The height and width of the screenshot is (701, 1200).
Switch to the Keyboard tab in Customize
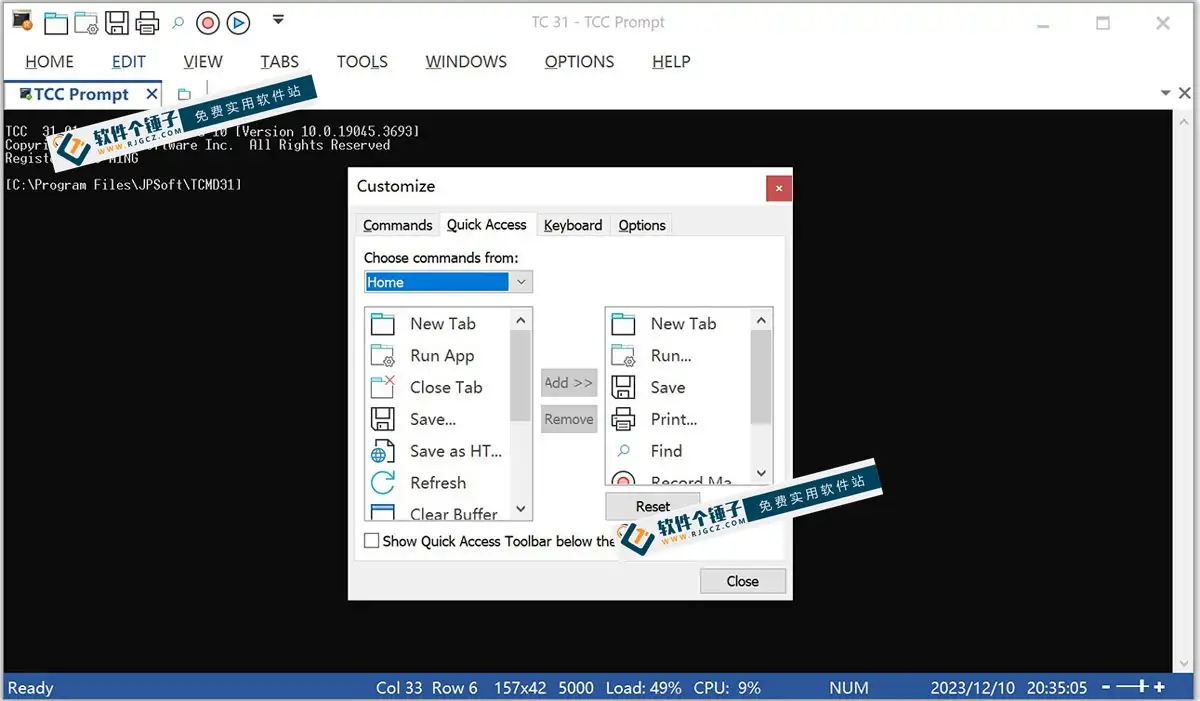(573, 225)
